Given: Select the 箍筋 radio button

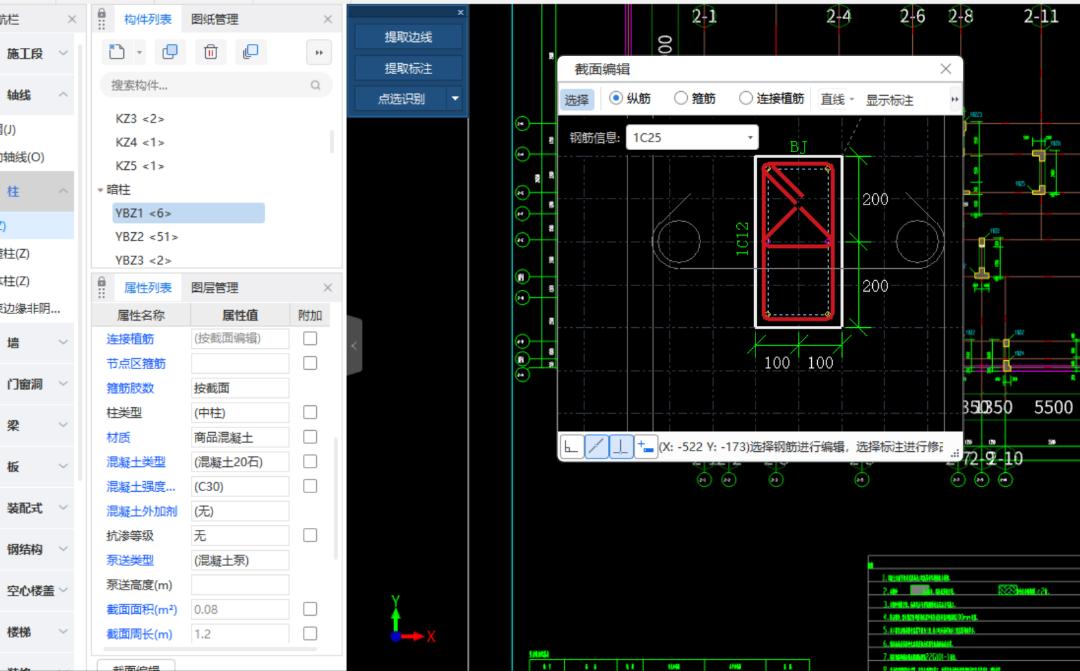Looking at the screenshot, I should pos(681,98).
